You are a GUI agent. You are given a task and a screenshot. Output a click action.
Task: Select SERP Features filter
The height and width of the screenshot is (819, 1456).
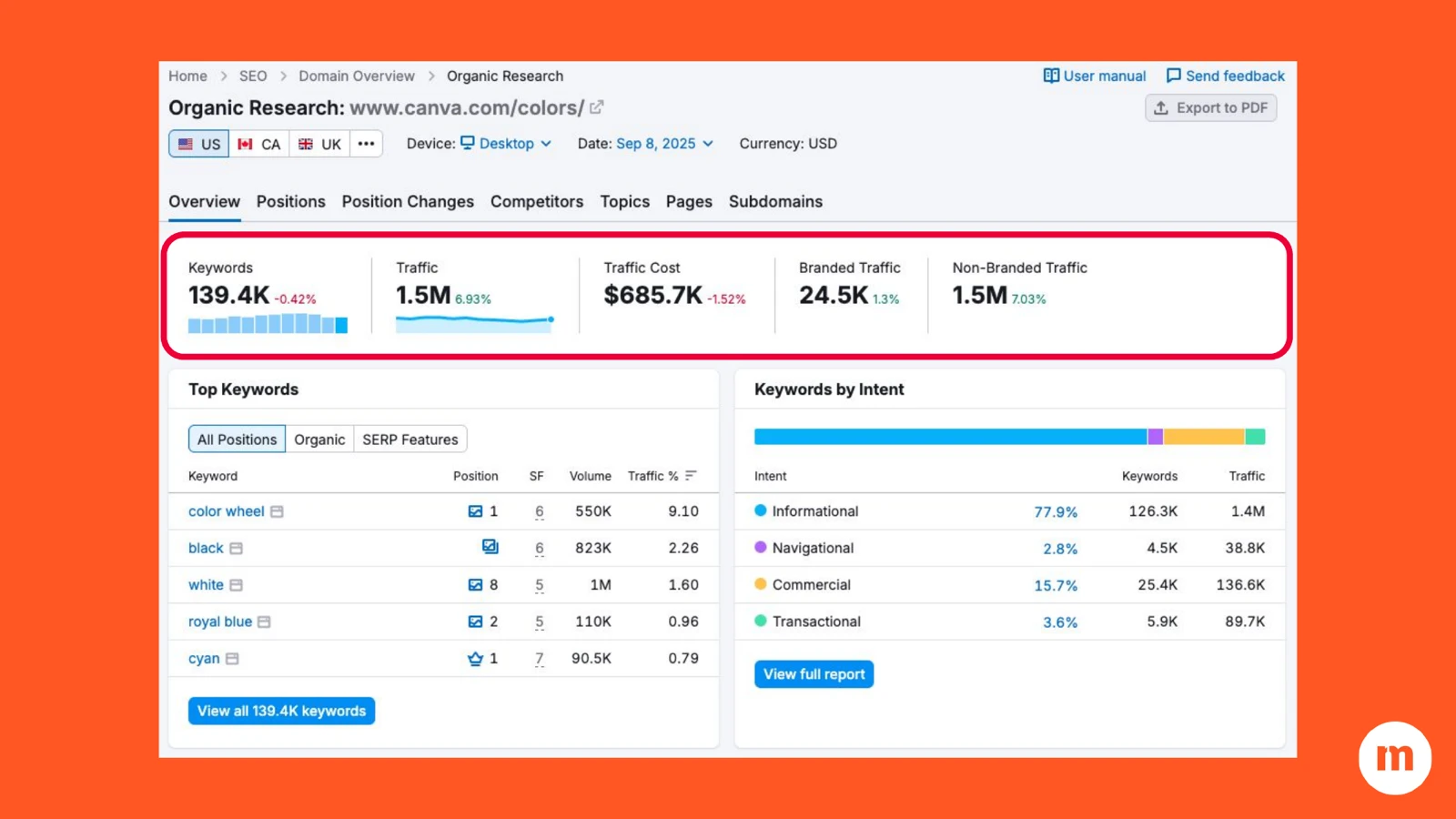[410, 440]
